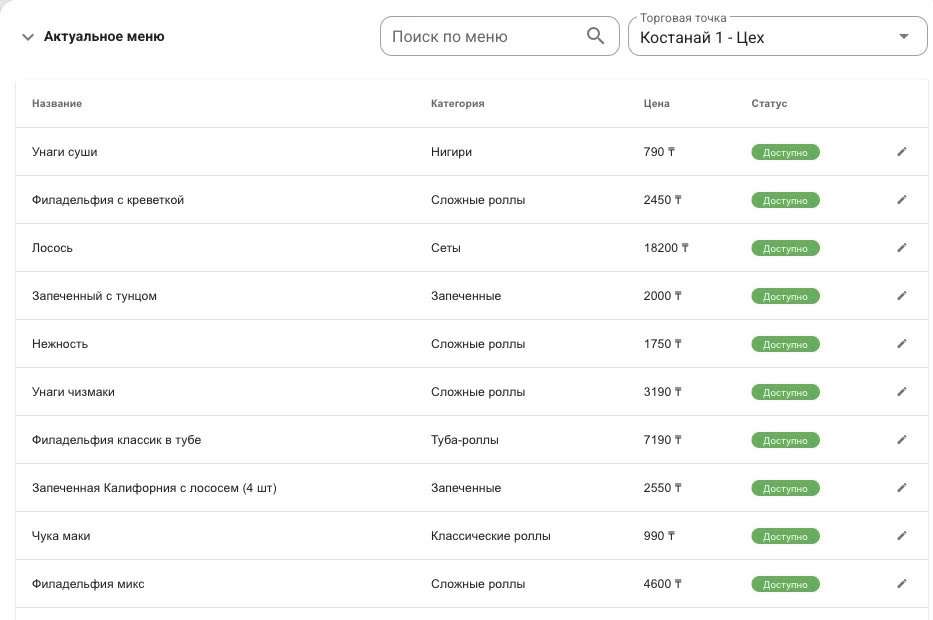This screenshot has height=620, width=933.
Task: Edit the Филадельфия с креветкой row
Action: click(901, 200)
